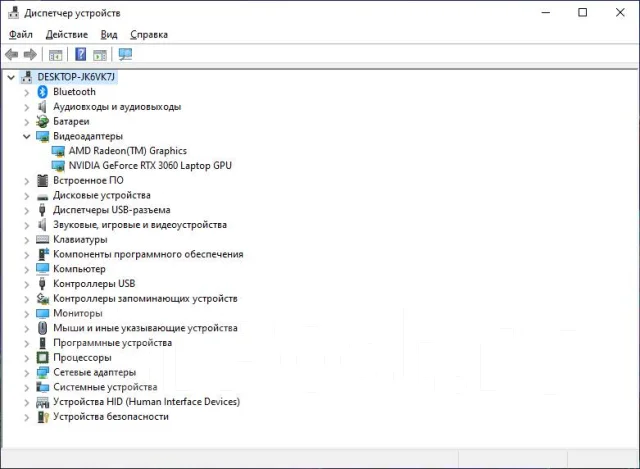Viewport: 640px width, 469px height.
Task: Expand Звуковые, игровые и видеоустройства category
Action: tap(27, 225)
